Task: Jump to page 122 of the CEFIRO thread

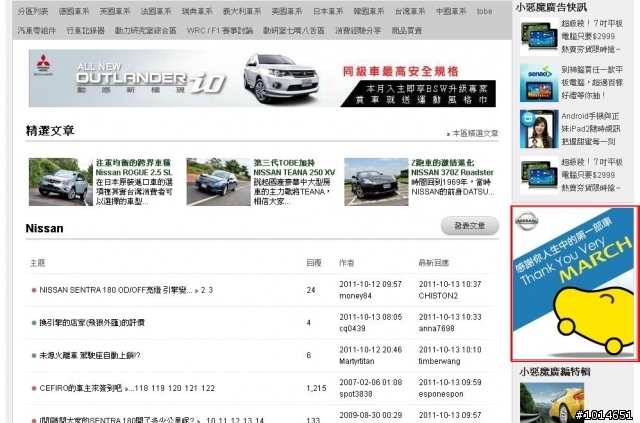Action: pyautogui.click(x=208, y=388)
